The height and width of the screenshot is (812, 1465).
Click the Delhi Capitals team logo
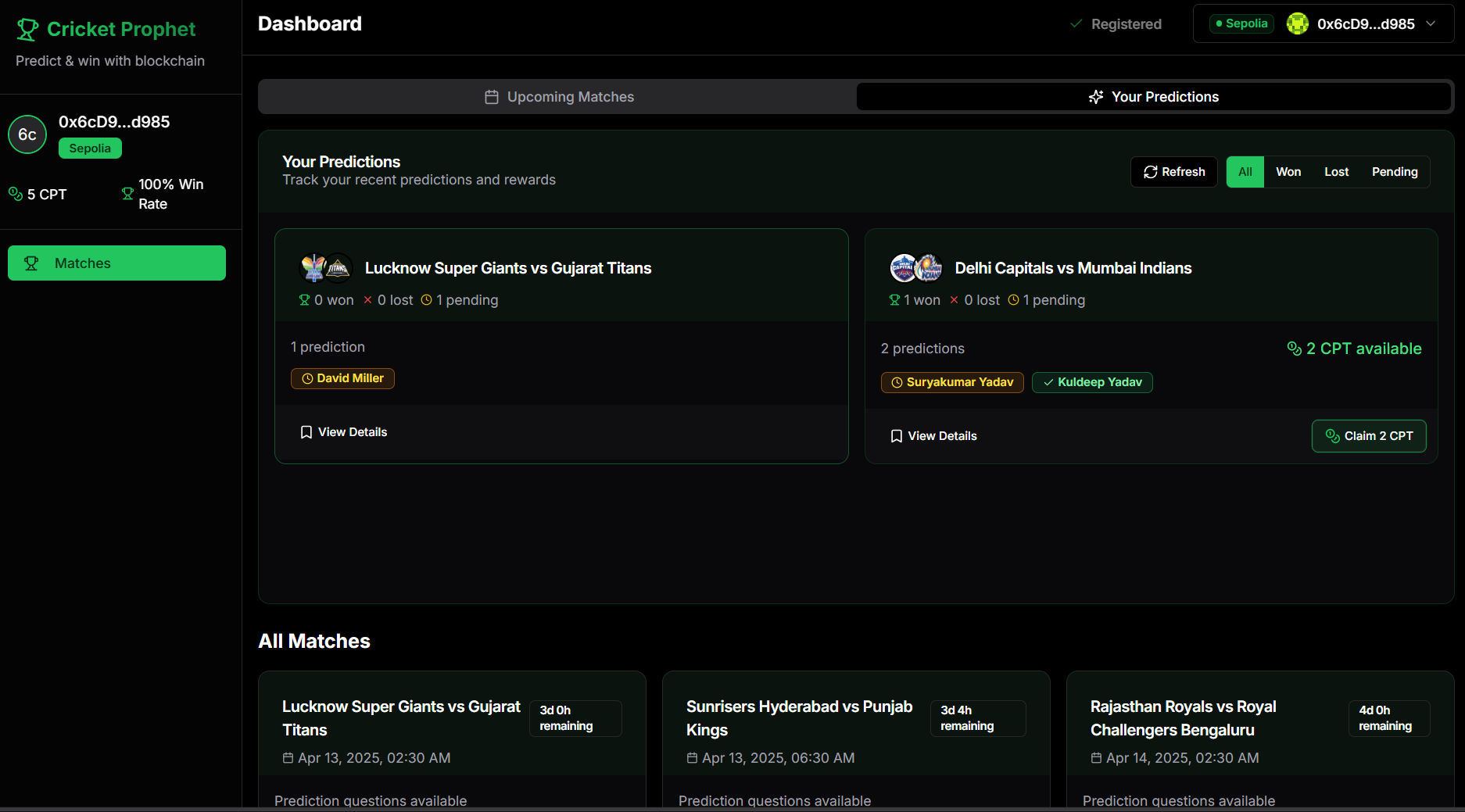[x=904, y=268]
